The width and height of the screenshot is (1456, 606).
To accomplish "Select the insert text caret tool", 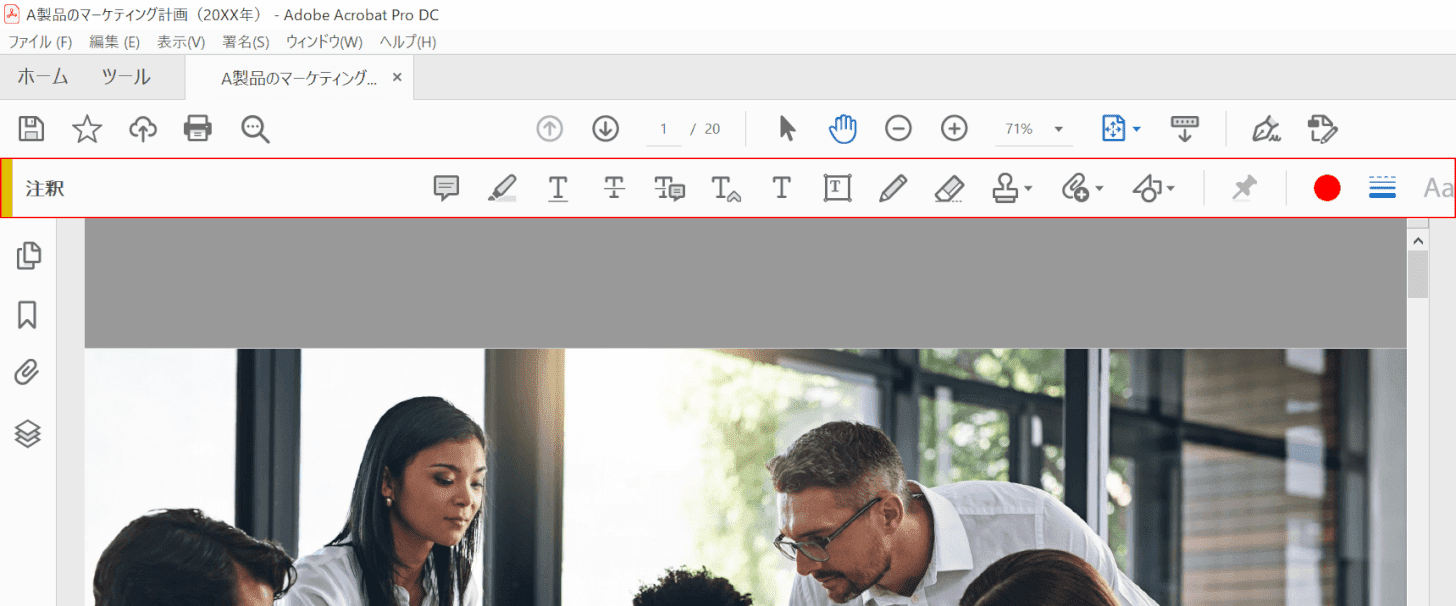I will click(x=725, y=188).
